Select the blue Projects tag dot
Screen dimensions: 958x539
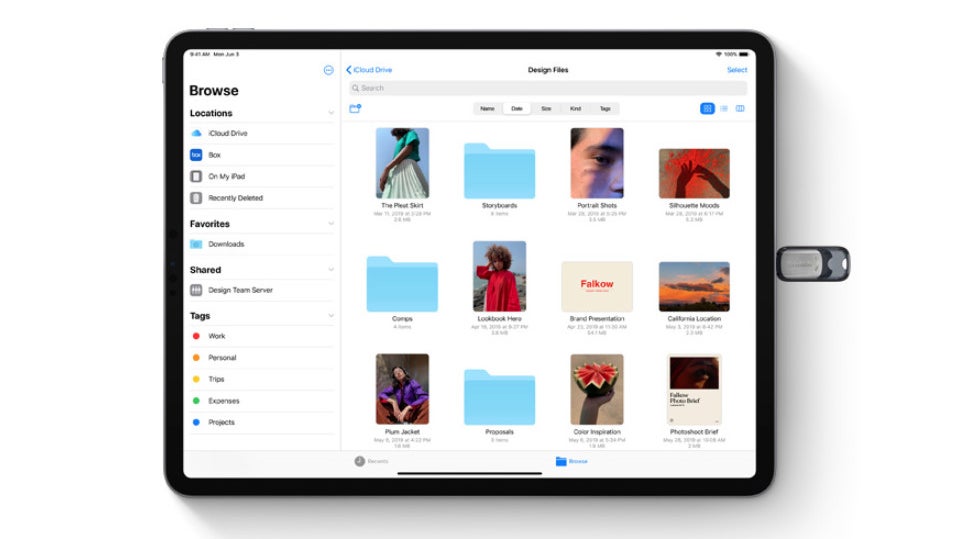[196, 422]
